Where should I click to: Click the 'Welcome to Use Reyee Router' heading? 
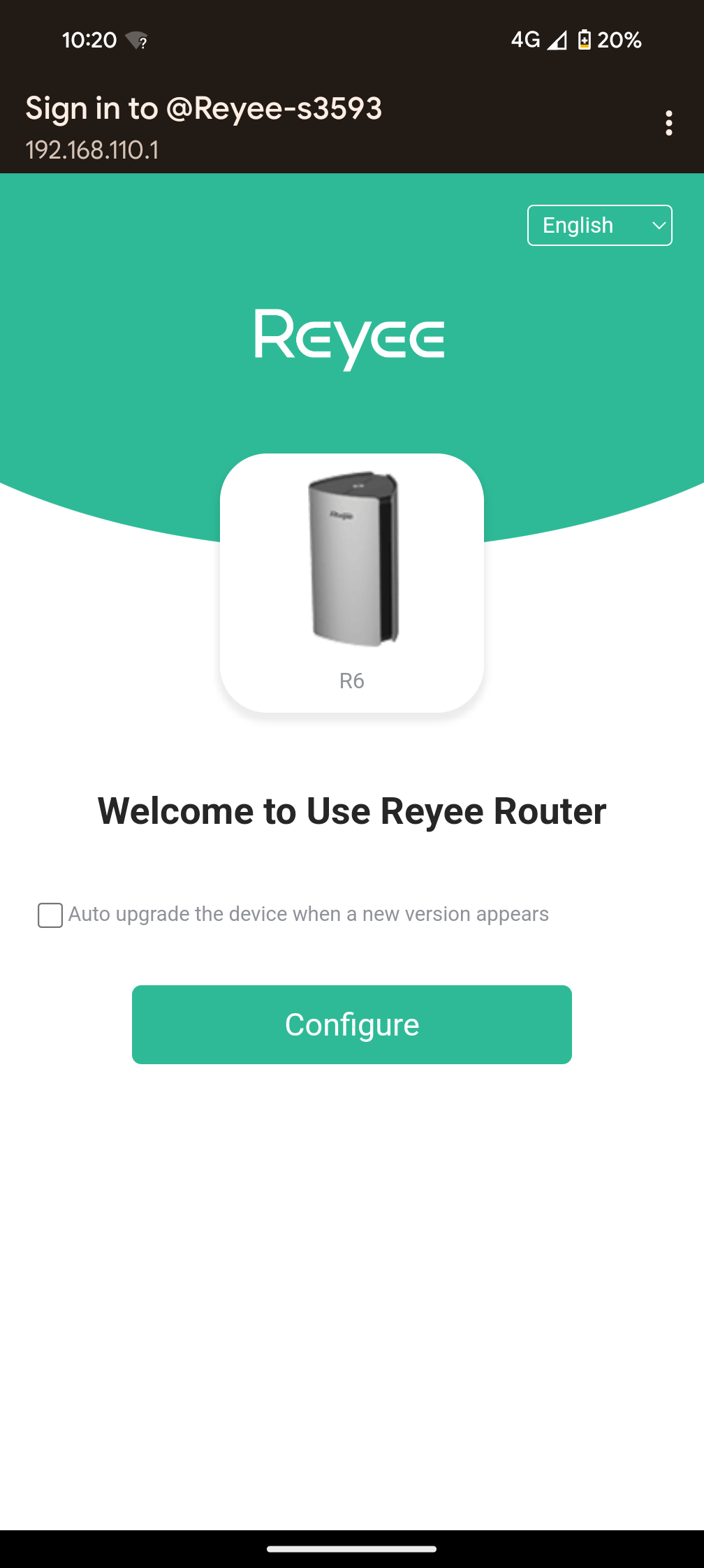click(352, 811)
